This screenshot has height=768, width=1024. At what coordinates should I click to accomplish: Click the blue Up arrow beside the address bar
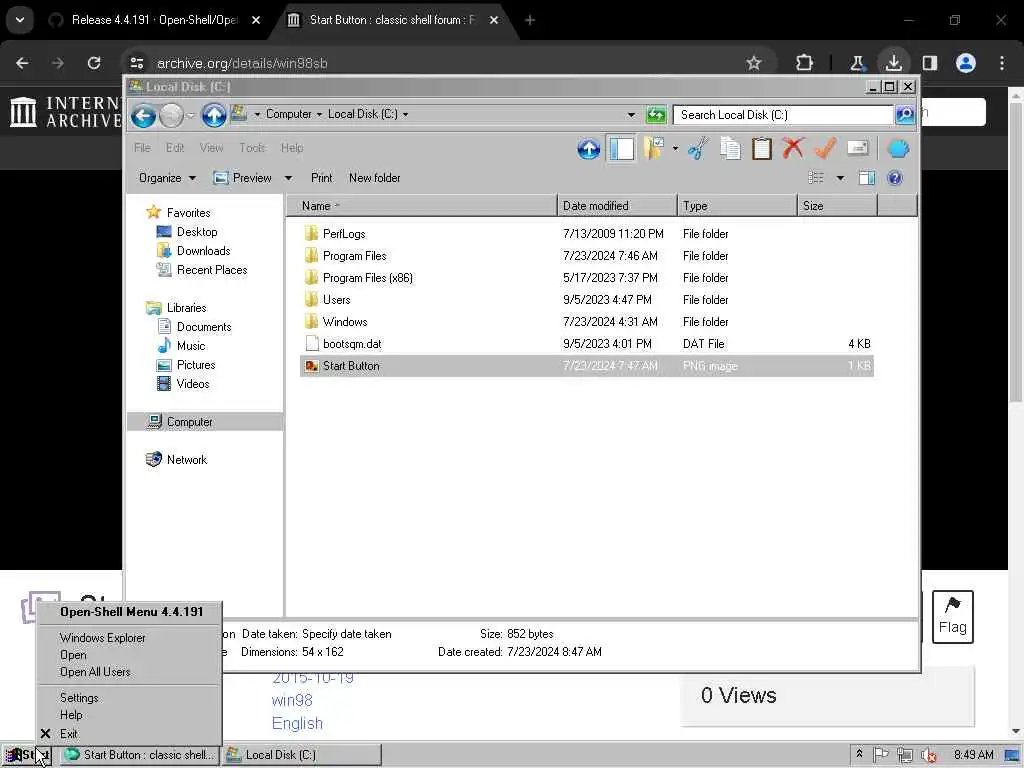[214, 116]
